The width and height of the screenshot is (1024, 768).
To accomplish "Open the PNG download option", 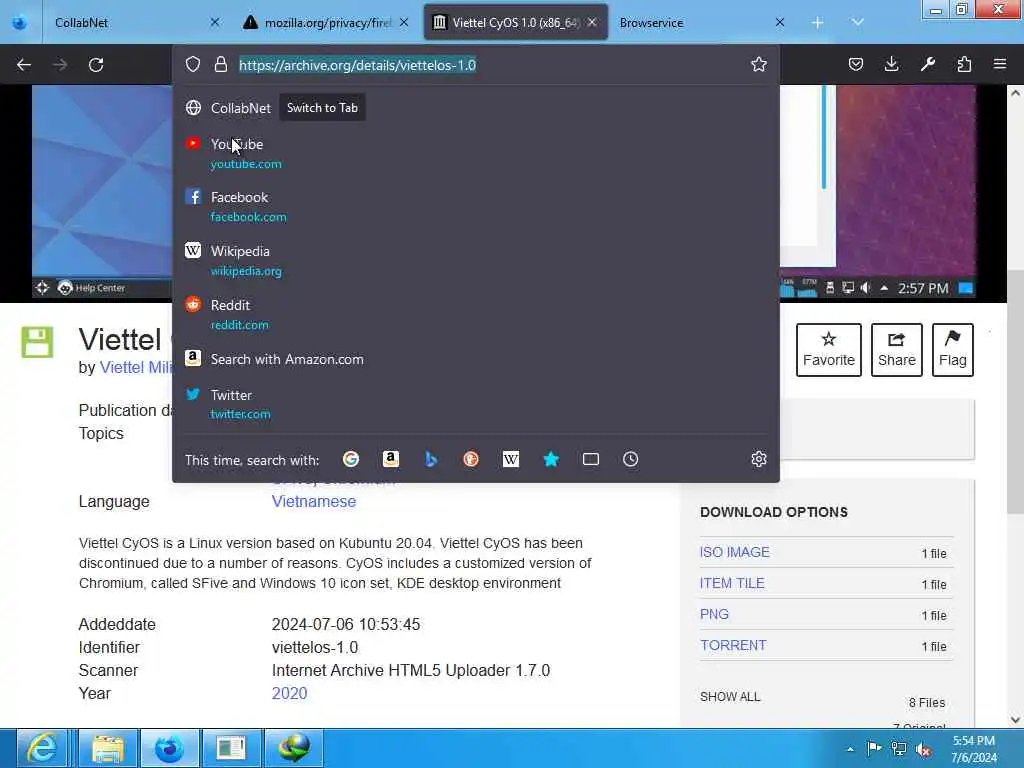I will point(714,614).
